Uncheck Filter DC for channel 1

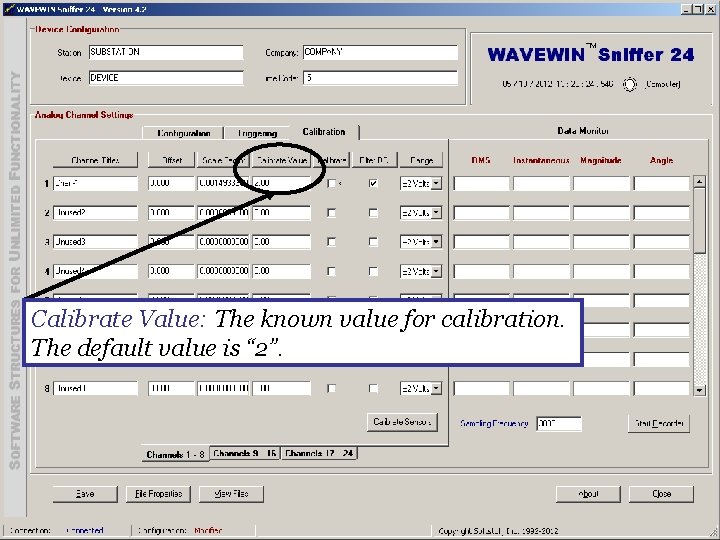click(x=373, y=183)
